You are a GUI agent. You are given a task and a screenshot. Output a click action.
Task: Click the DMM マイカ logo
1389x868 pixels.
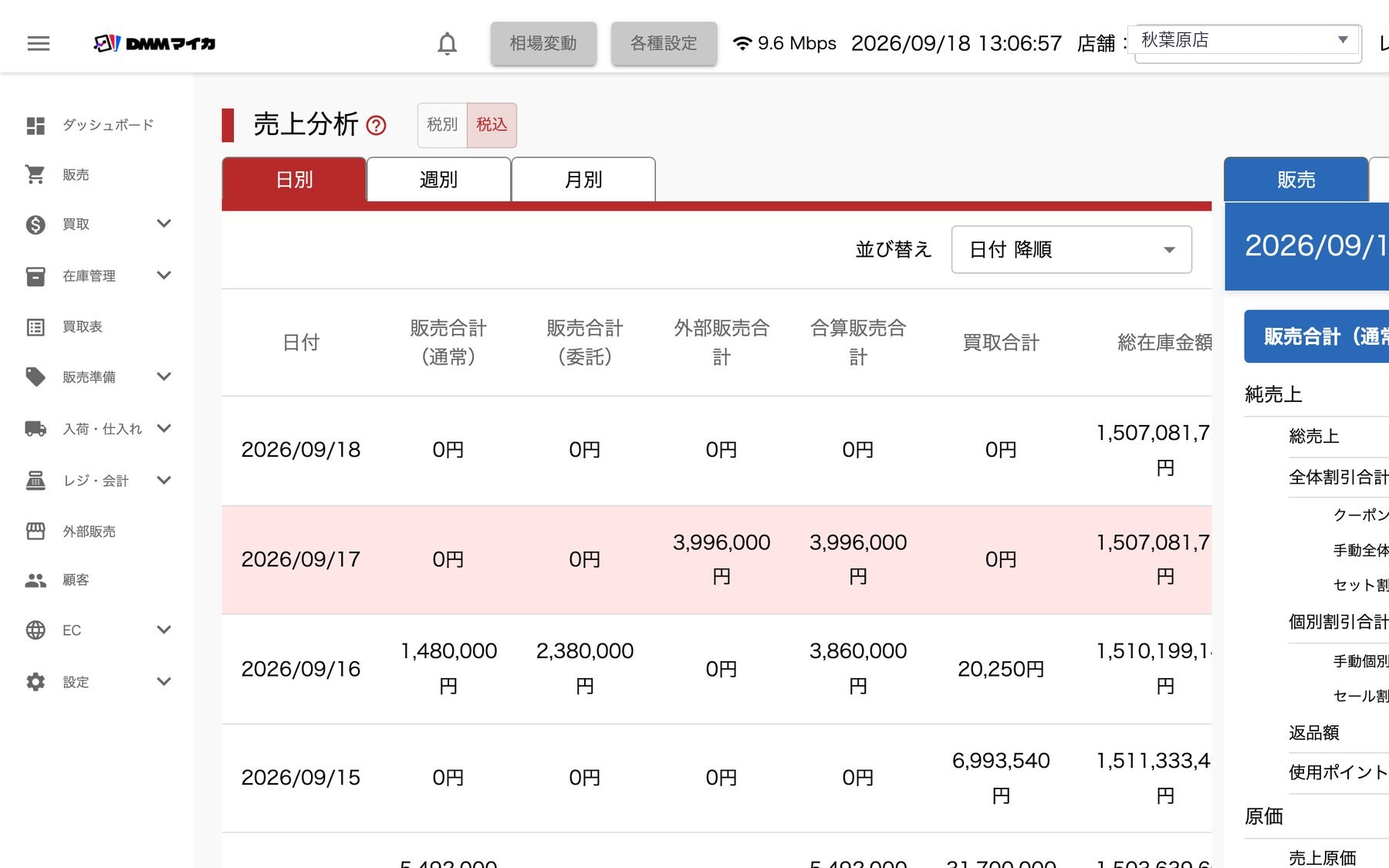click(x=154, y=43)
